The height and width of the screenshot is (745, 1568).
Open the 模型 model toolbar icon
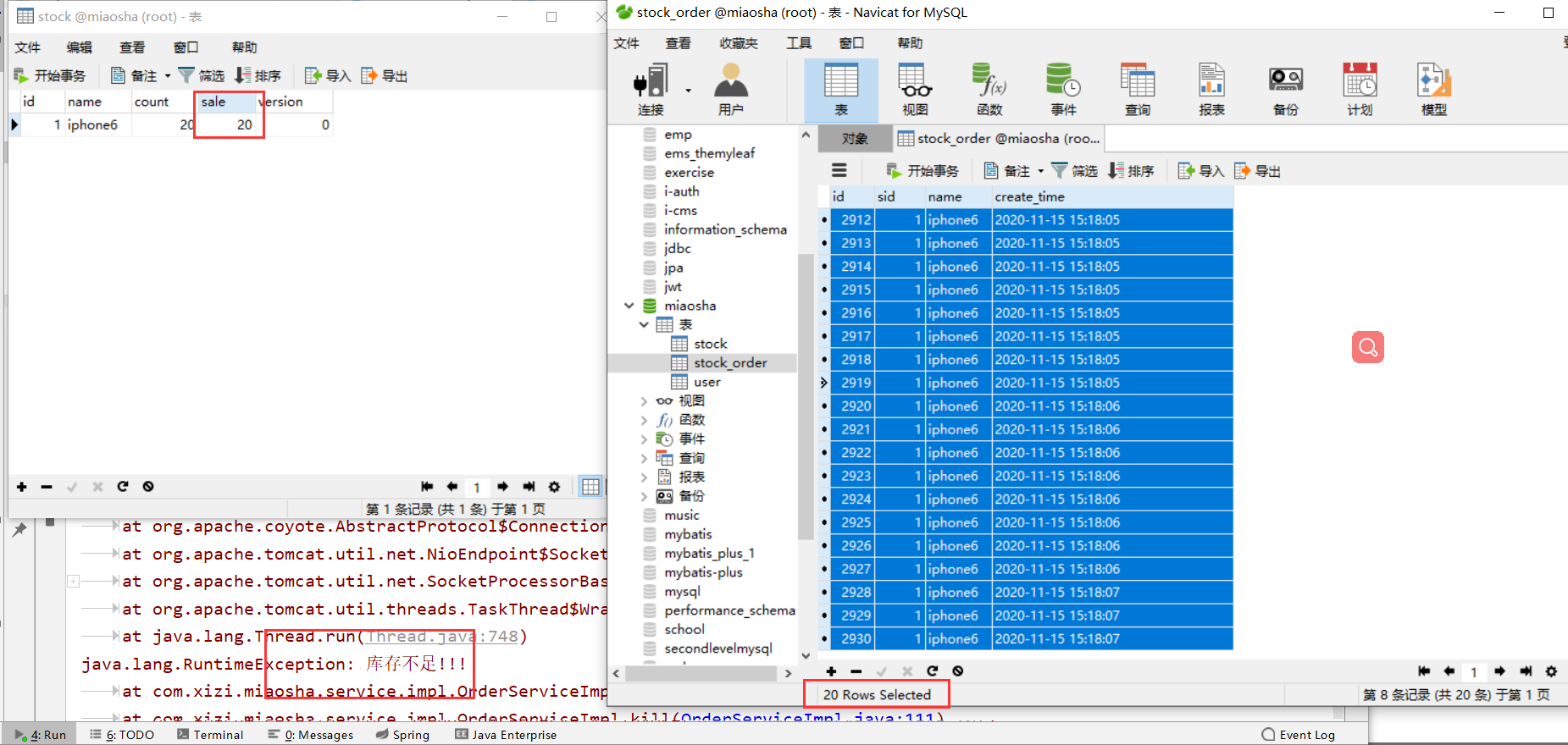click(1434, 91)
